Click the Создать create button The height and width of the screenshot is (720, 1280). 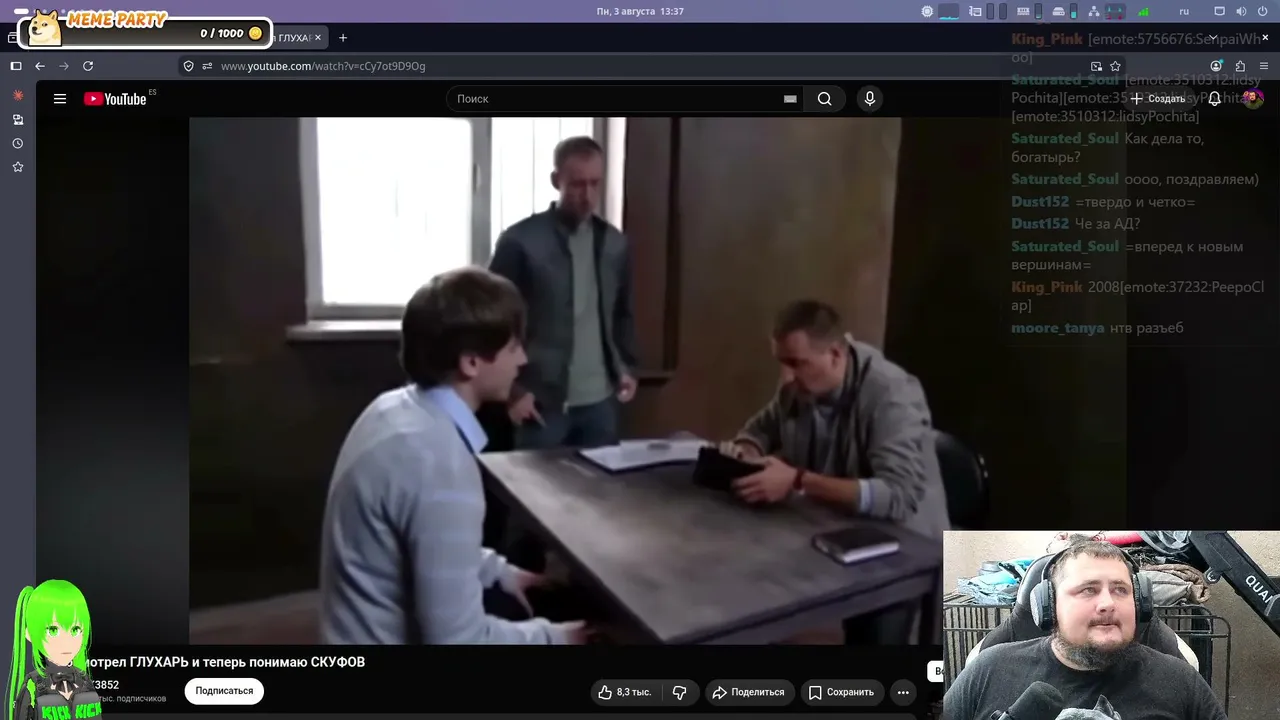(1158, 99)
